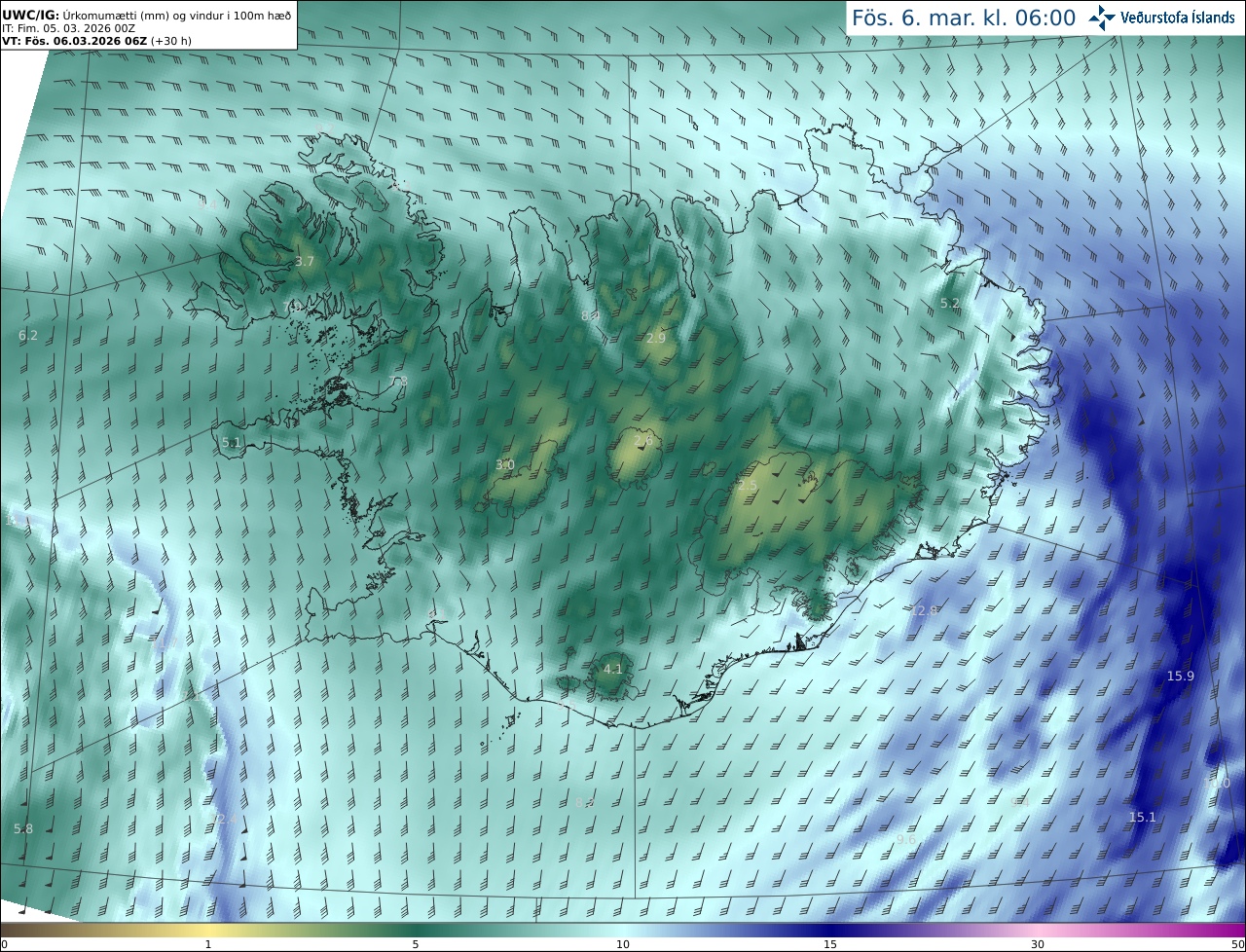Click the 0 label on the color scale

tap(4, 944)
